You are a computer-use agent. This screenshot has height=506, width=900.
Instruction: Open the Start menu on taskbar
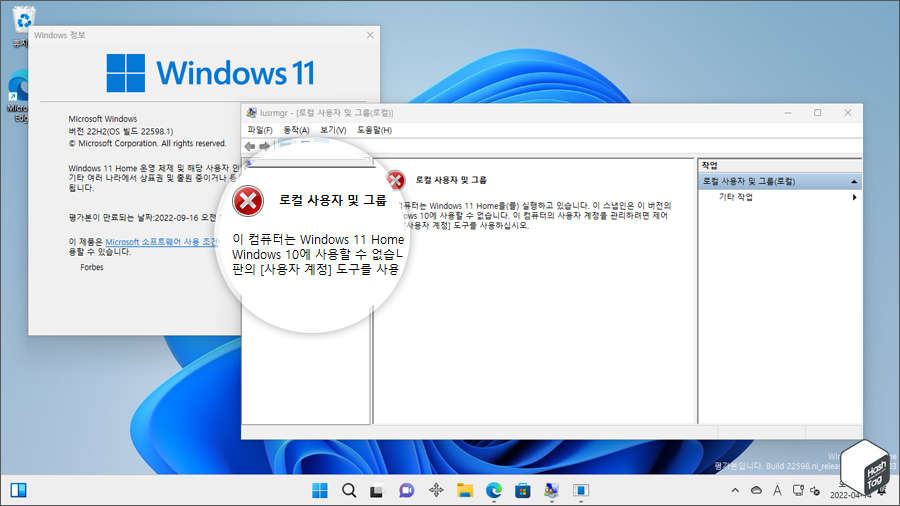coord(320,491)
